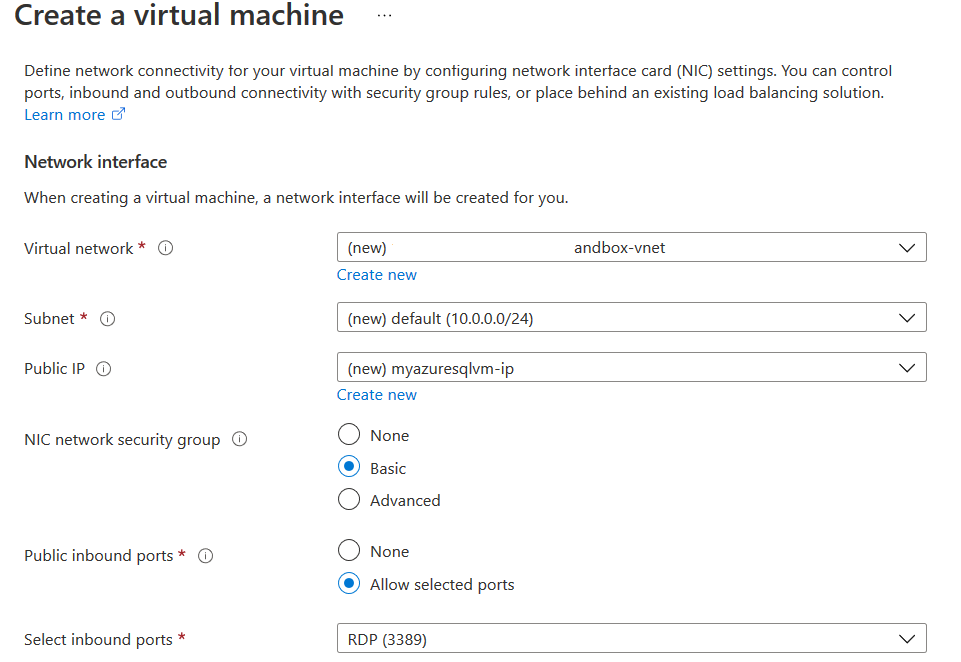
Task: Click the Virtual network info icon
Action: click(166, 248)
